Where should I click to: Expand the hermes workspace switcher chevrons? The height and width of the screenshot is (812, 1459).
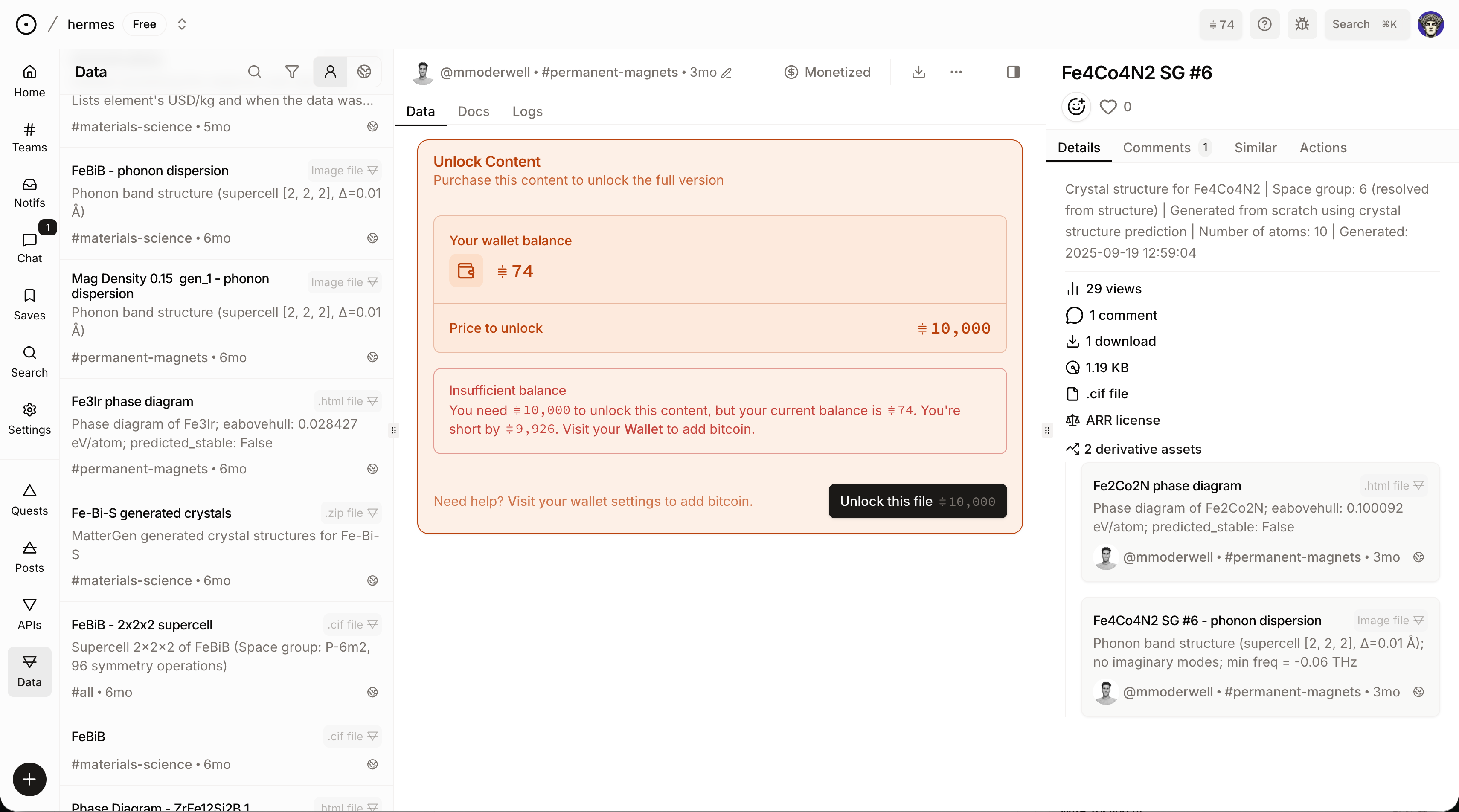(182, 24)
